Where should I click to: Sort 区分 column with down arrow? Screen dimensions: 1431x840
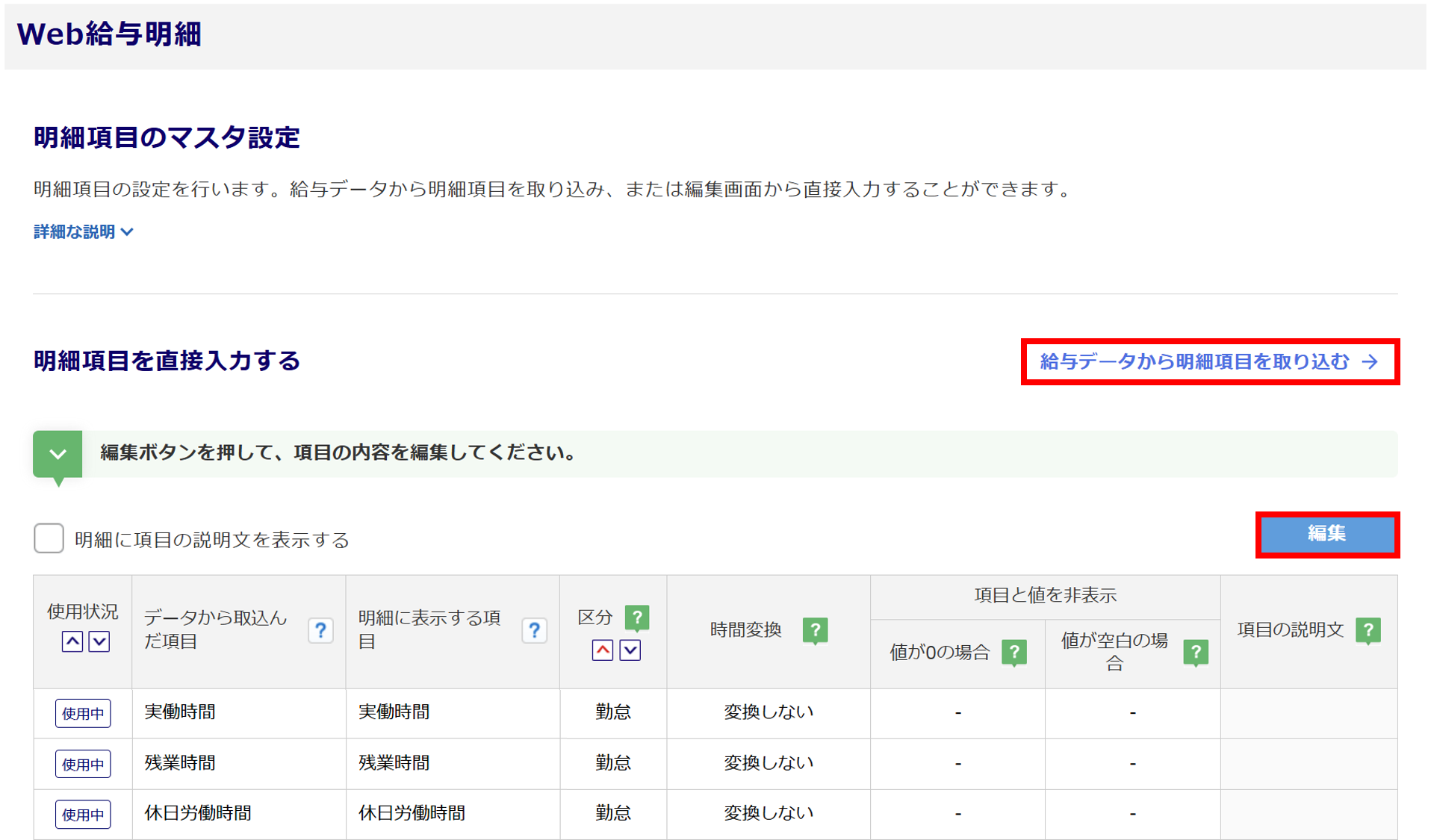pyautogui.click(x=630, y=650)
